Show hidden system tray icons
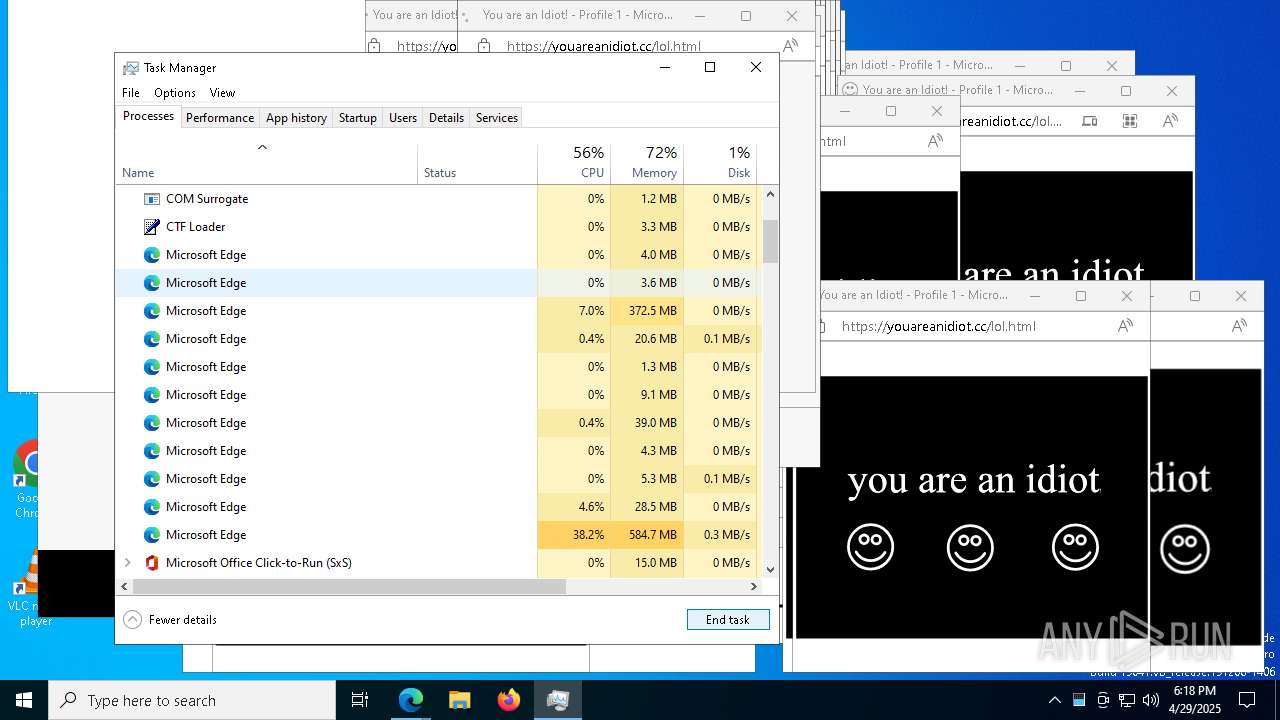 pyautogui.click(x=1054, y=700)
